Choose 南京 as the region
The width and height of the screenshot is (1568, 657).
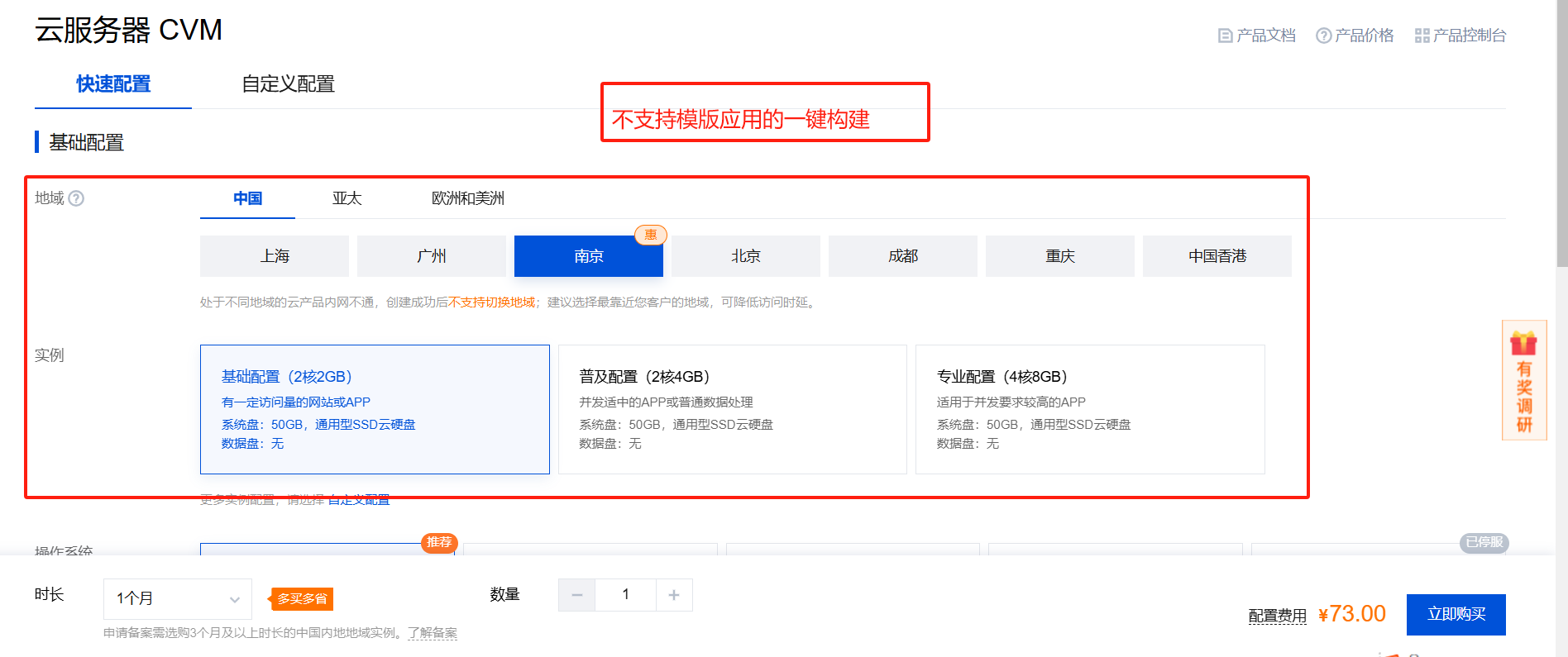[589, 256]
